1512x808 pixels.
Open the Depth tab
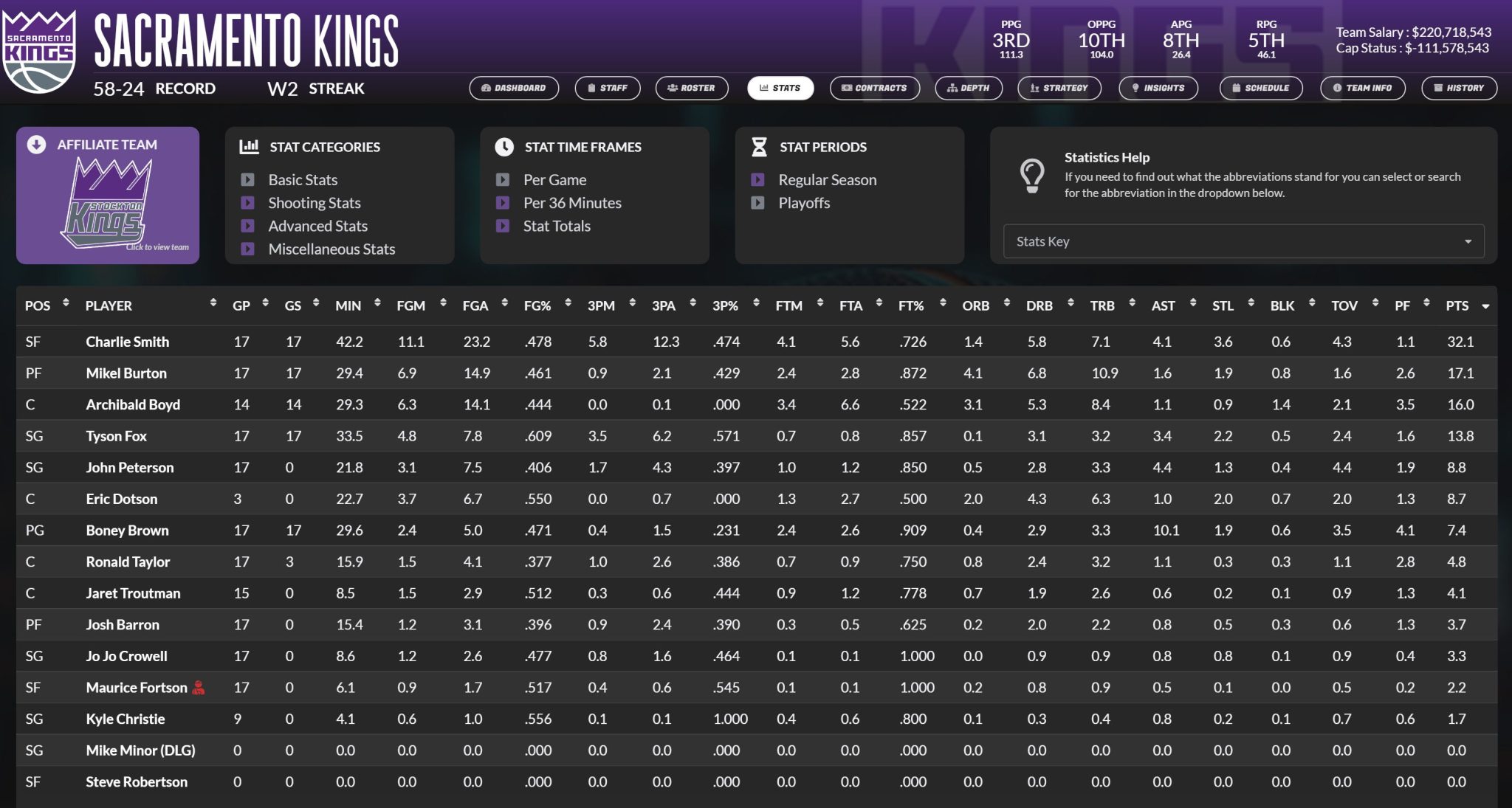[x=968, y=88]
